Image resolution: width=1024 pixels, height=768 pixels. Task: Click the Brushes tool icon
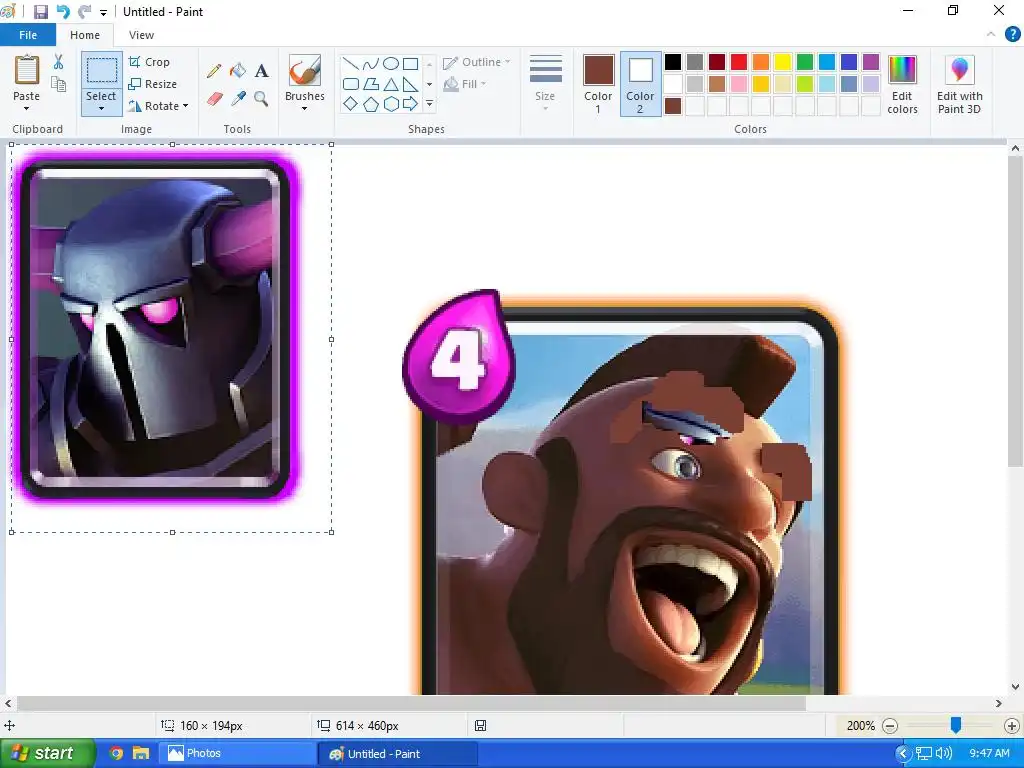305,70
